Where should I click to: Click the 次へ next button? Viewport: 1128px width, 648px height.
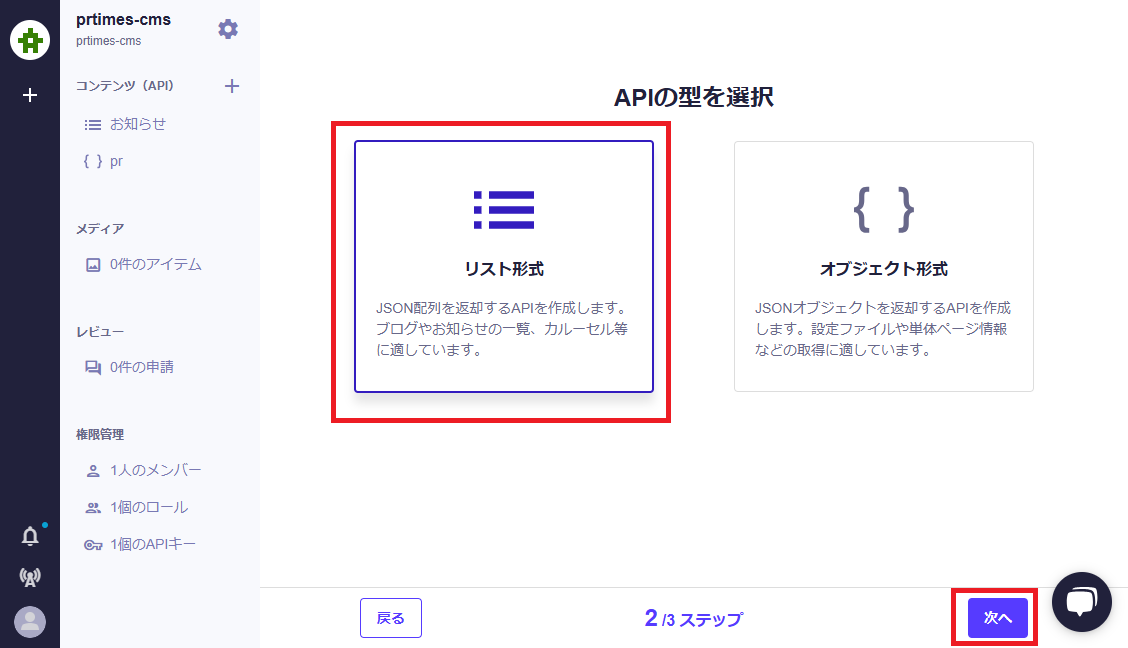[998, 618]
